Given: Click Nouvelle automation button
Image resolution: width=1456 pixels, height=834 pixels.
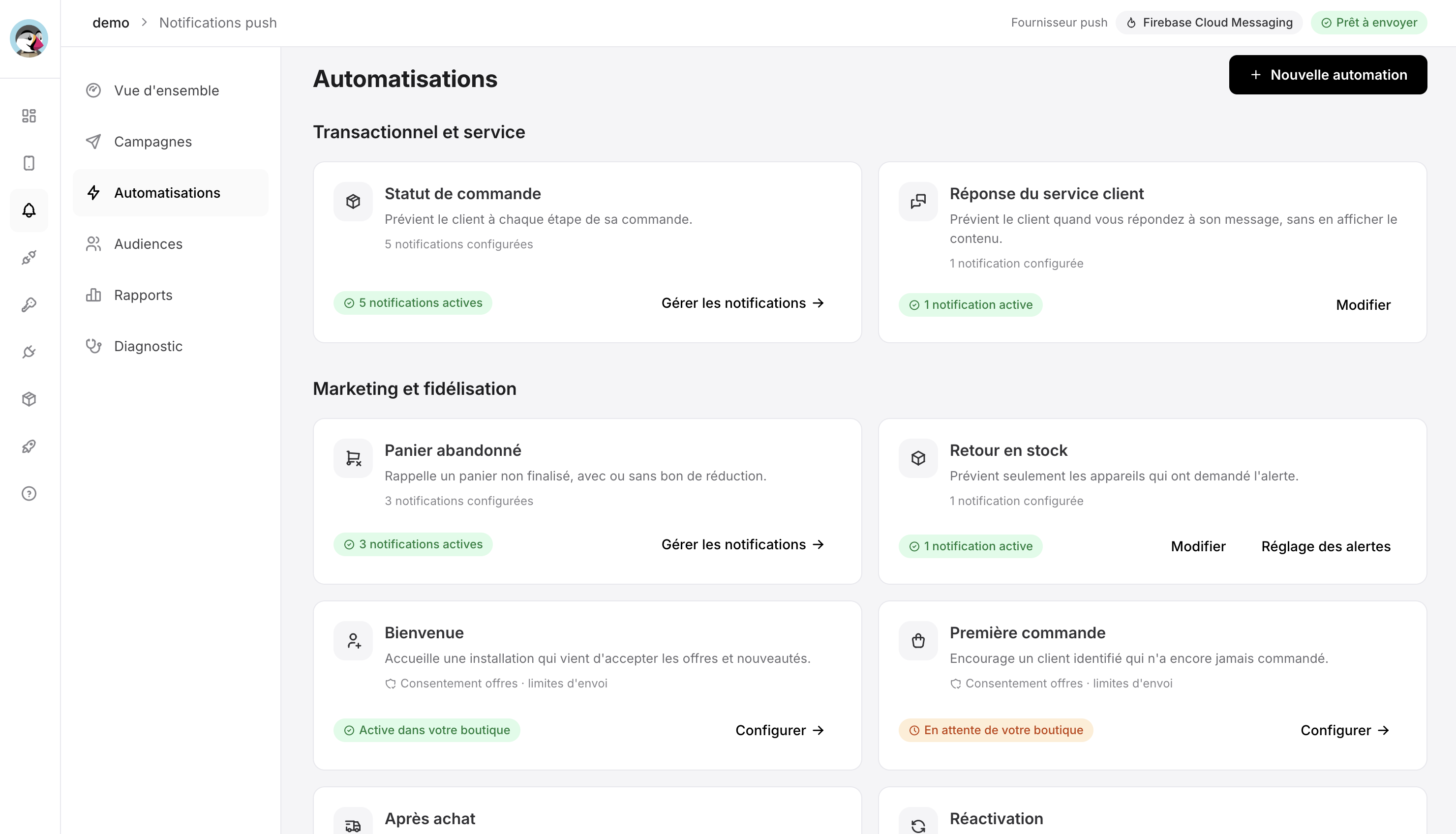Looking at the screenshot, I should click(1328, 75).
